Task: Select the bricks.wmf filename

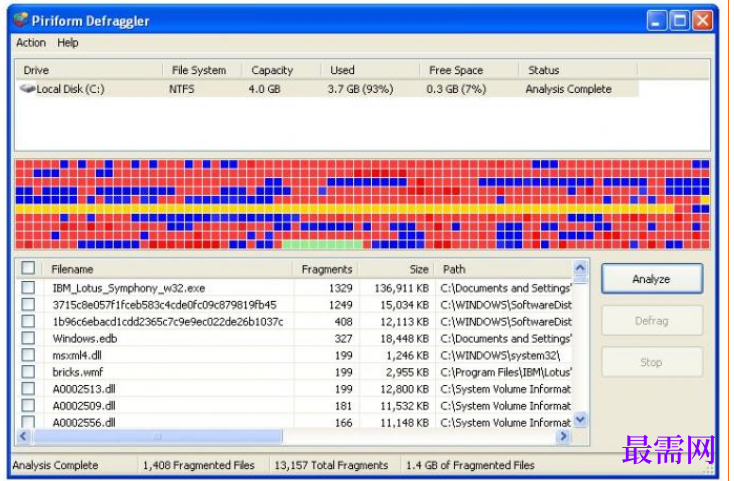Action: pyautogui.click(x=78, y=372)
